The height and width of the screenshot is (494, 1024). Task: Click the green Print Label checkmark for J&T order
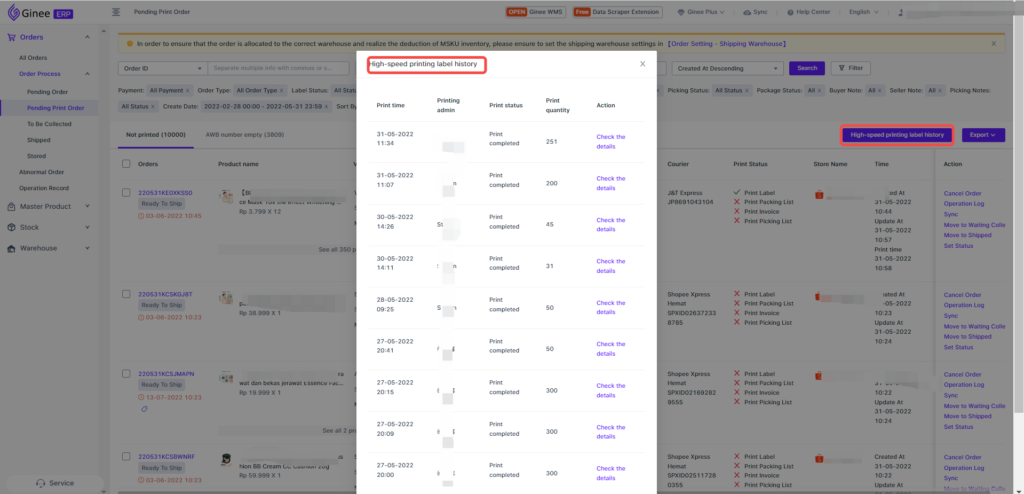[x=737, y=192]
